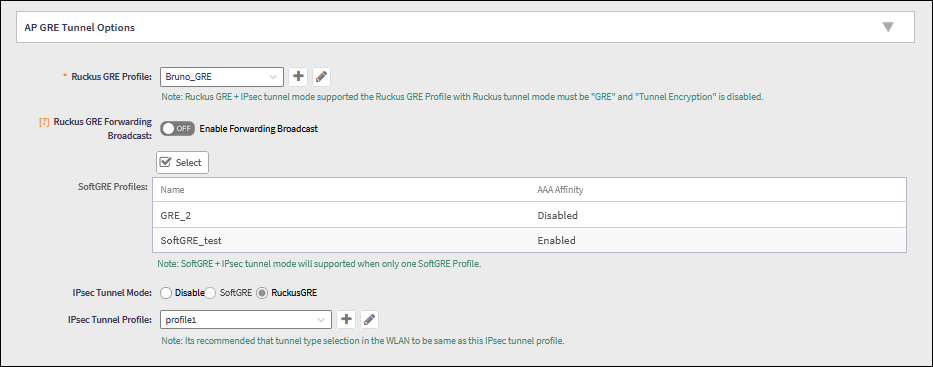Click the help icon beside Ruckus GRE Forwarding
This screenshot has height=367, width=933.
click(44, 122)
